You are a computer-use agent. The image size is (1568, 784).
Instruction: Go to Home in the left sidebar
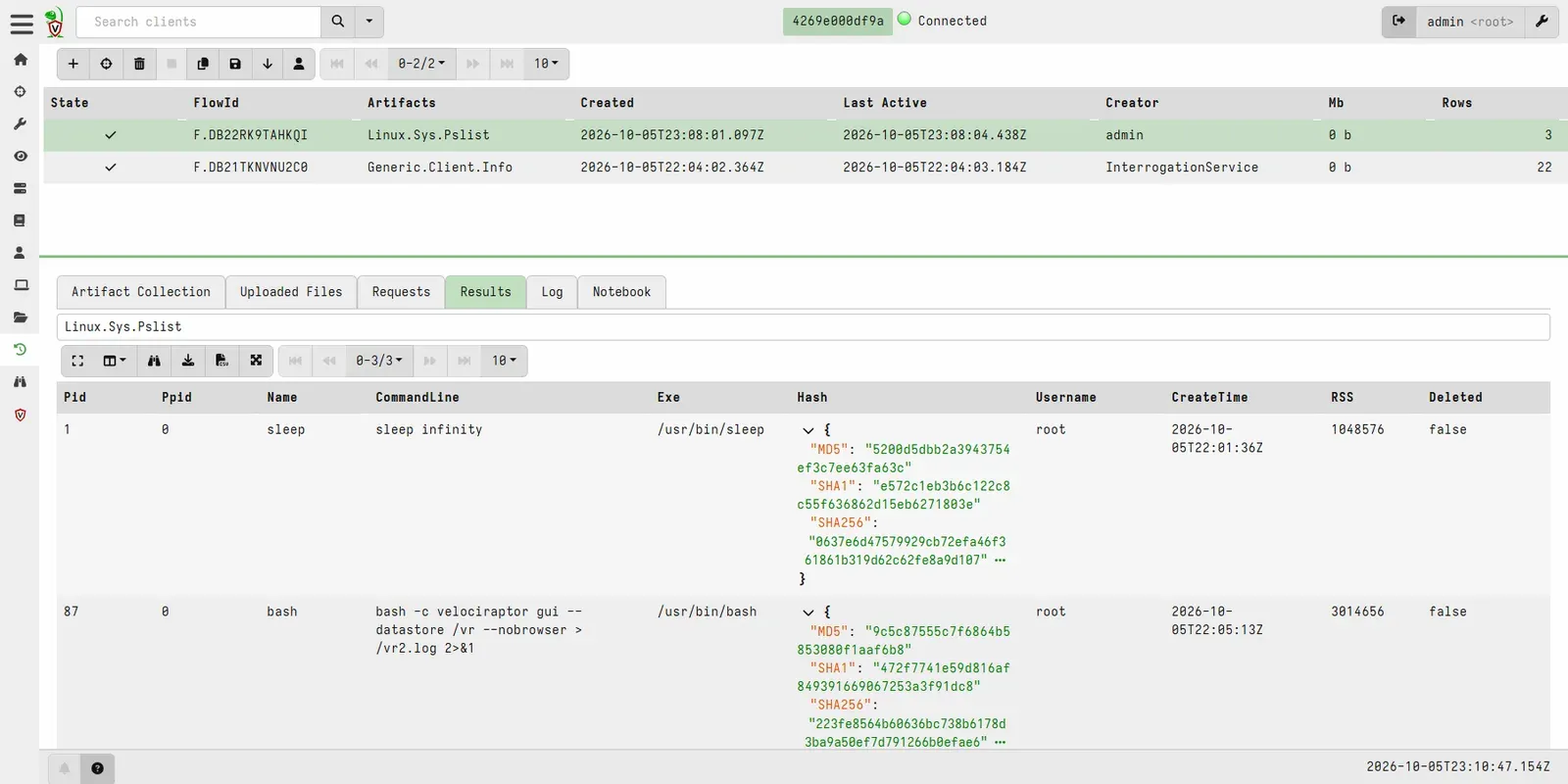(x=20, y=59)
